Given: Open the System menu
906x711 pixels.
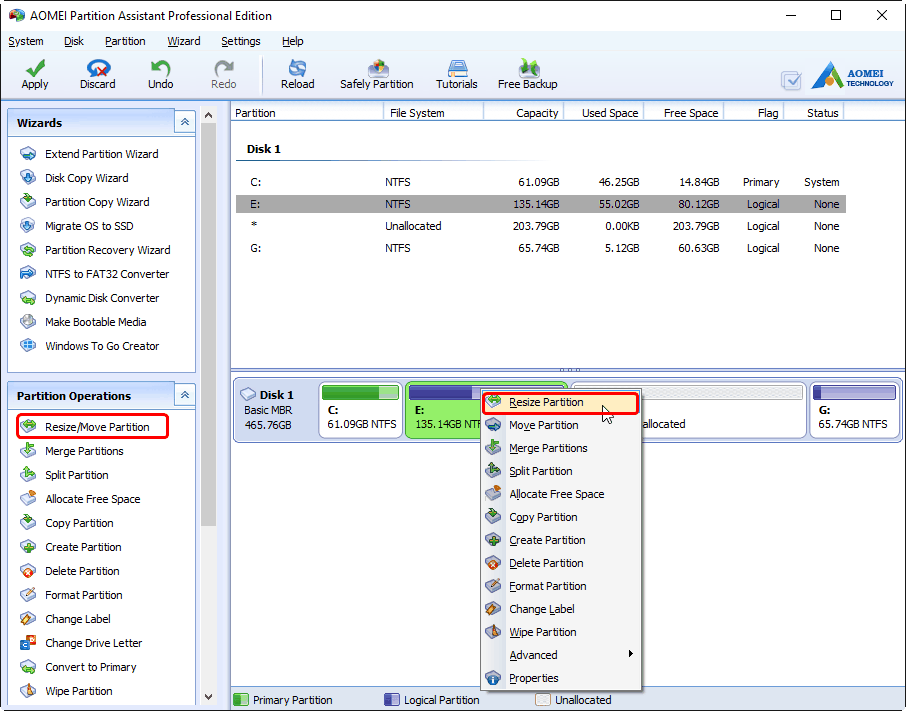Looking at the screenshot, I should [26, 41].
